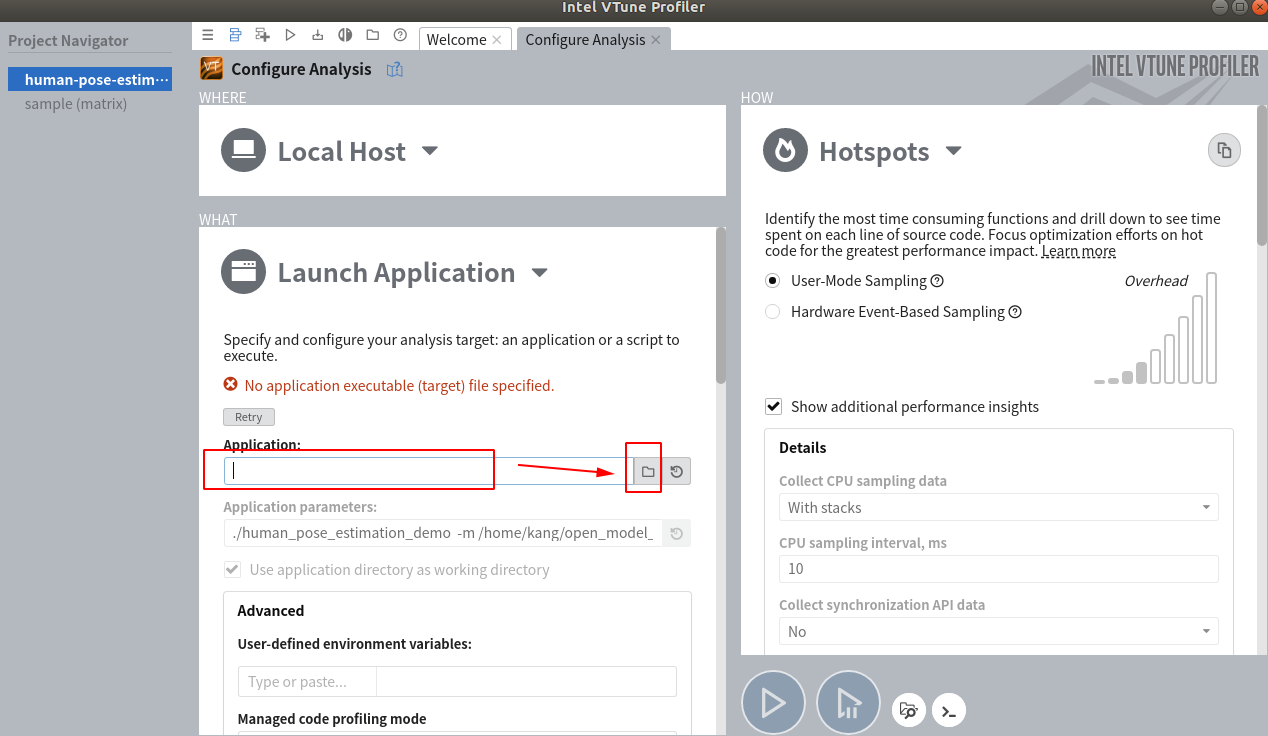Click the Details section heading
Viewport: 1268px width, 736px height.
pyautogui.click(x=803, y=447)
